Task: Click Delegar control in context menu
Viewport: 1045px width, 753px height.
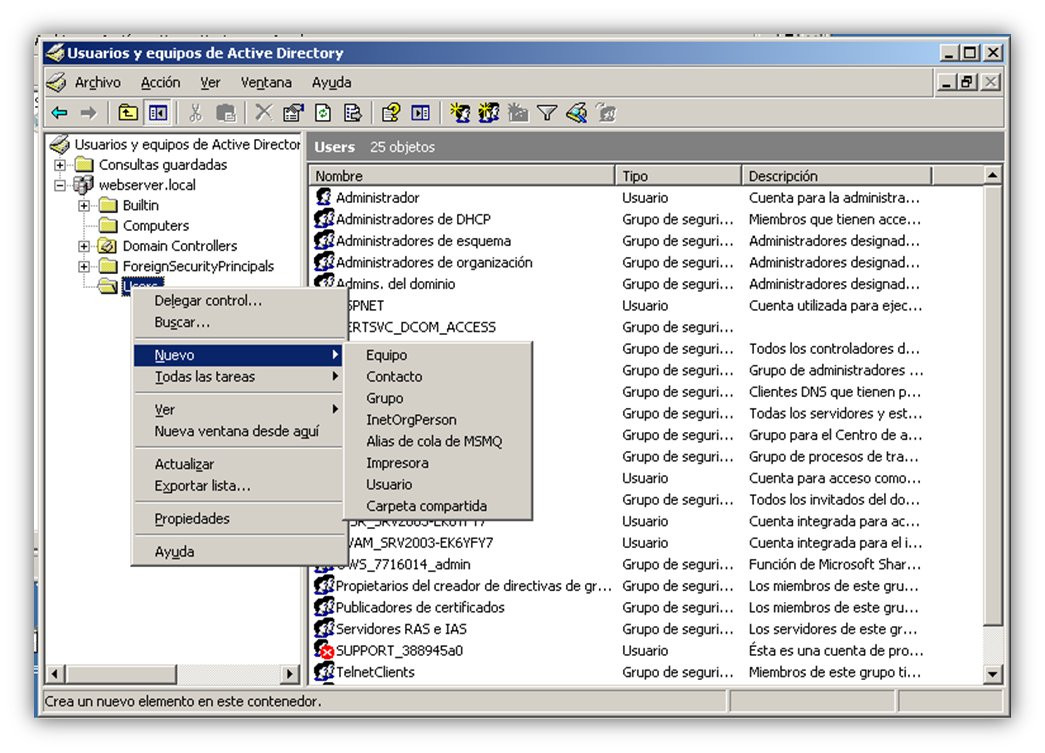Action: 208,301
